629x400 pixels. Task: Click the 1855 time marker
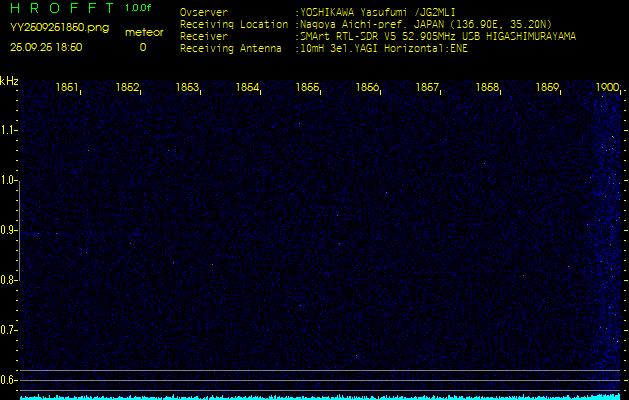coord(307,87)
